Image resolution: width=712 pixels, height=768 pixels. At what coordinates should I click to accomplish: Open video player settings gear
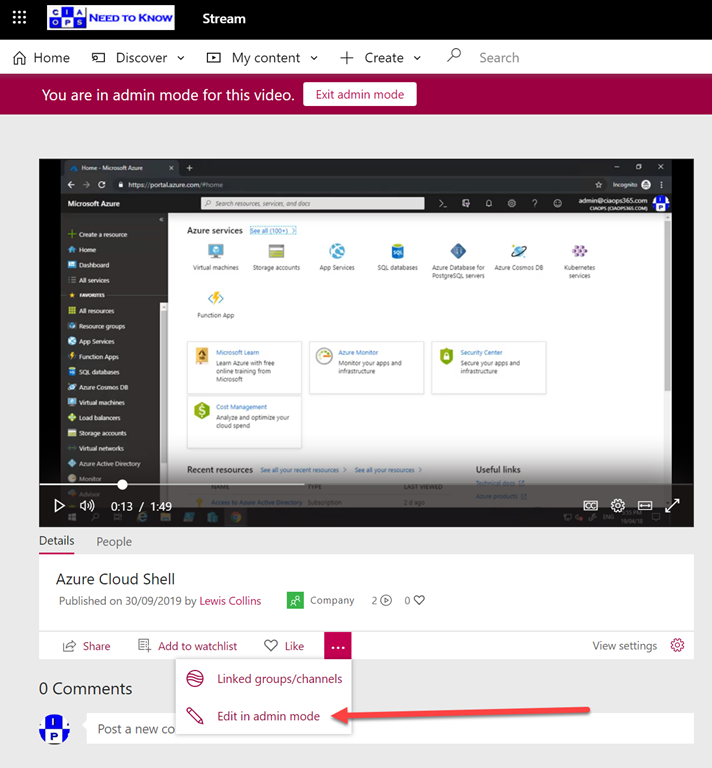[618, 506]
